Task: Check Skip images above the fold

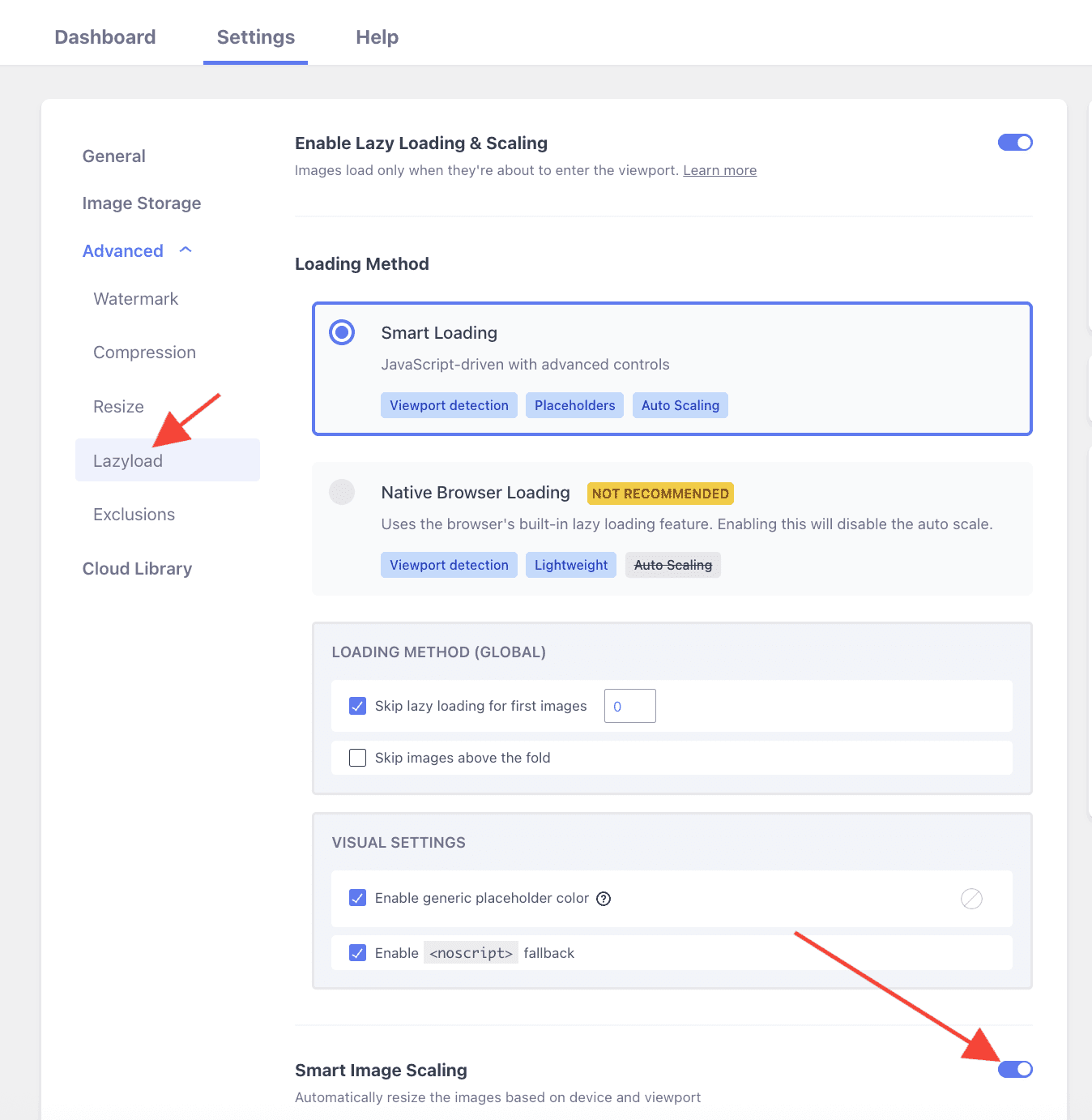Action: (x=357, y=758)
